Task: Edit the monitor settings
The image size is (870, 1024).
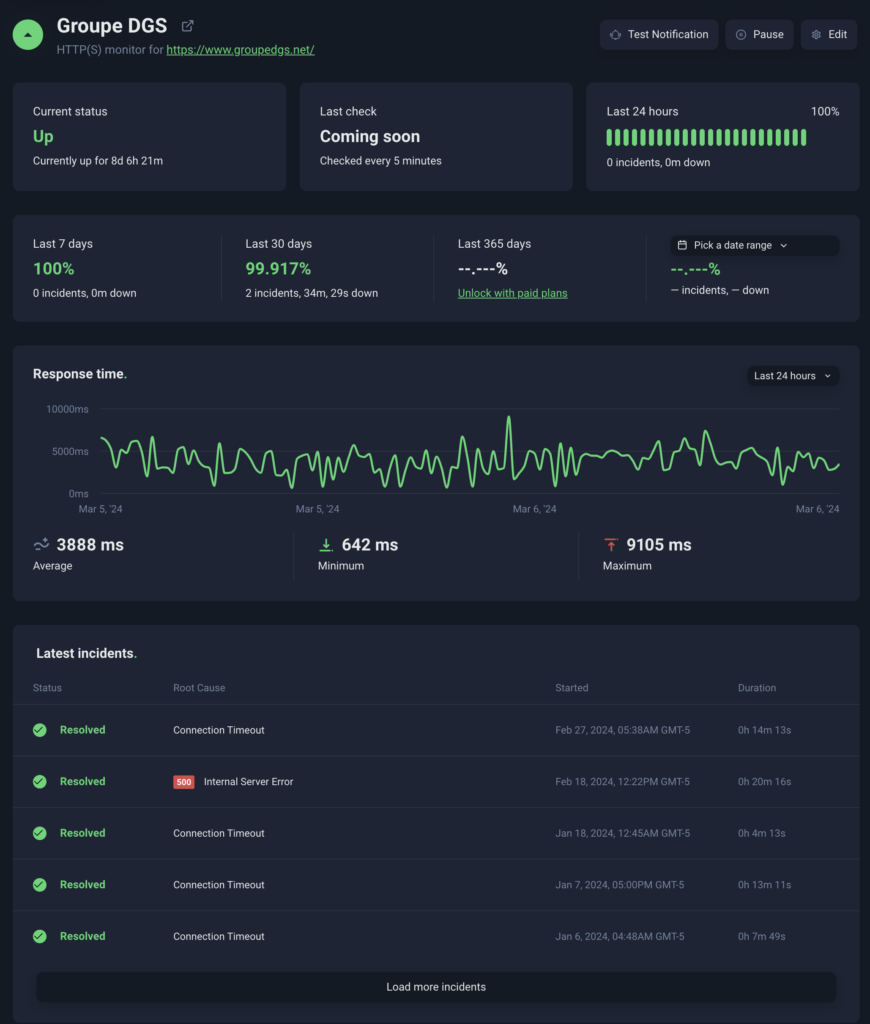Action: (828, 34)
